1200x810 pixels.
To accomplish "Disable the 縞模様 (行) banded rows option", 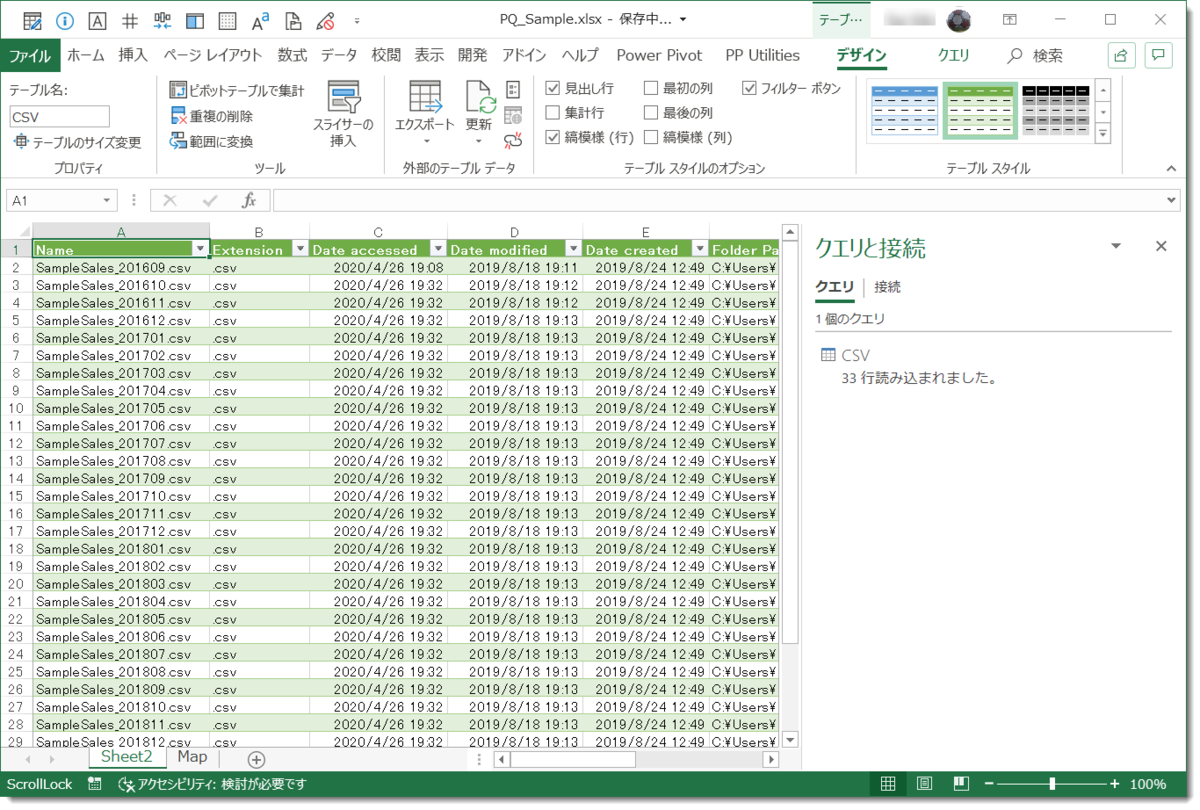I will (554, 137).
